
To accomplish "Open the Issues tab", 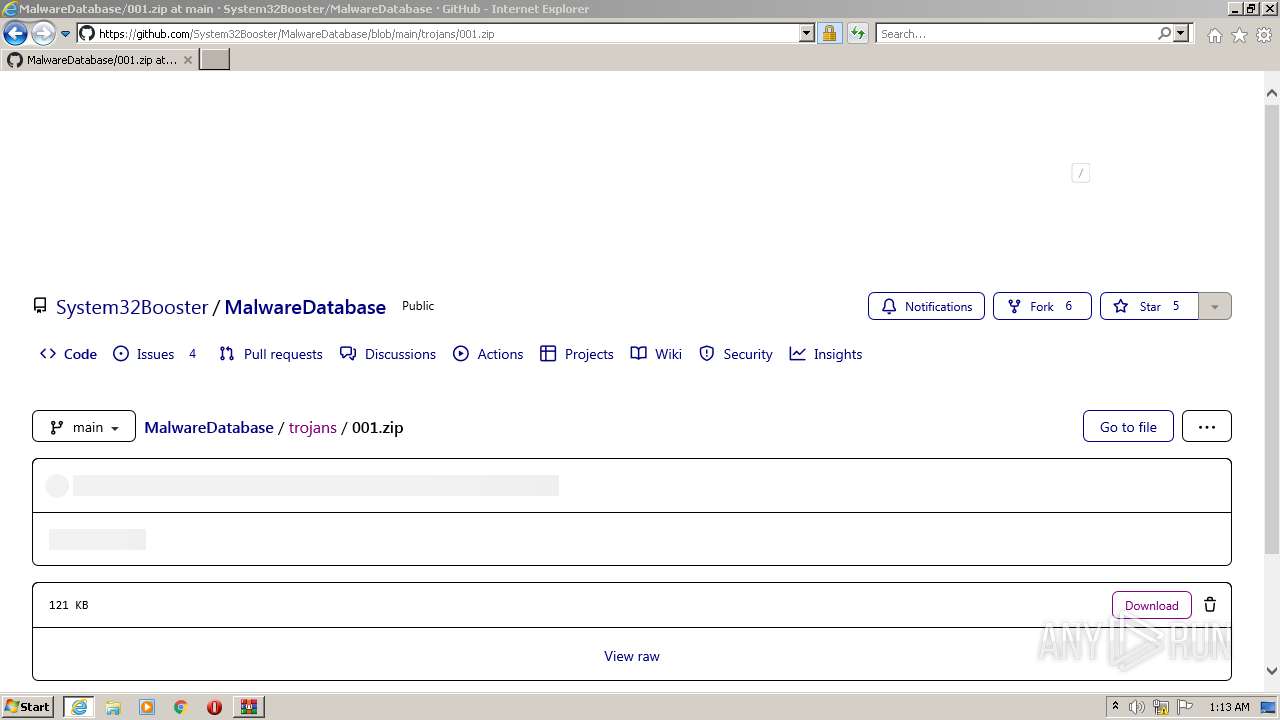I will coord(155,354).
